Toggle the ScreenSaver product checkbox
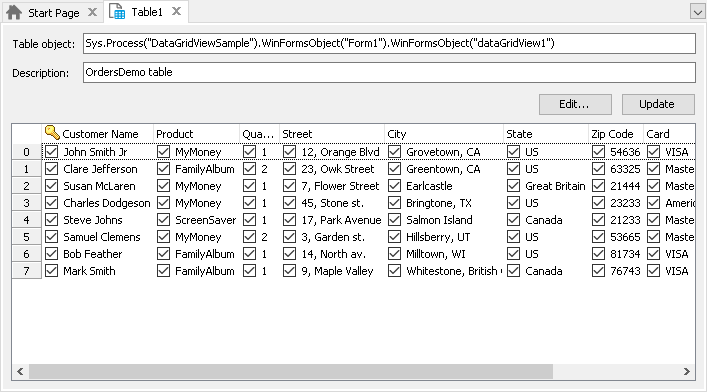The height and width of the screenshot is (392, 707). tap(163, 220)
